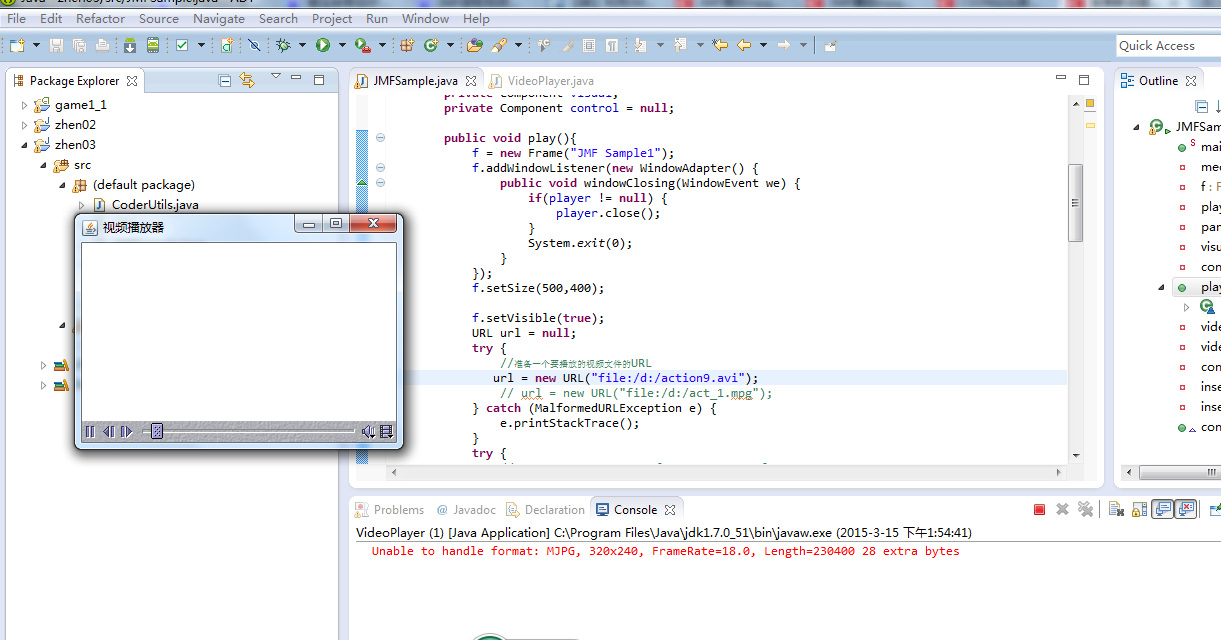Click the volume speaker icon in video player

pos(368,432)
